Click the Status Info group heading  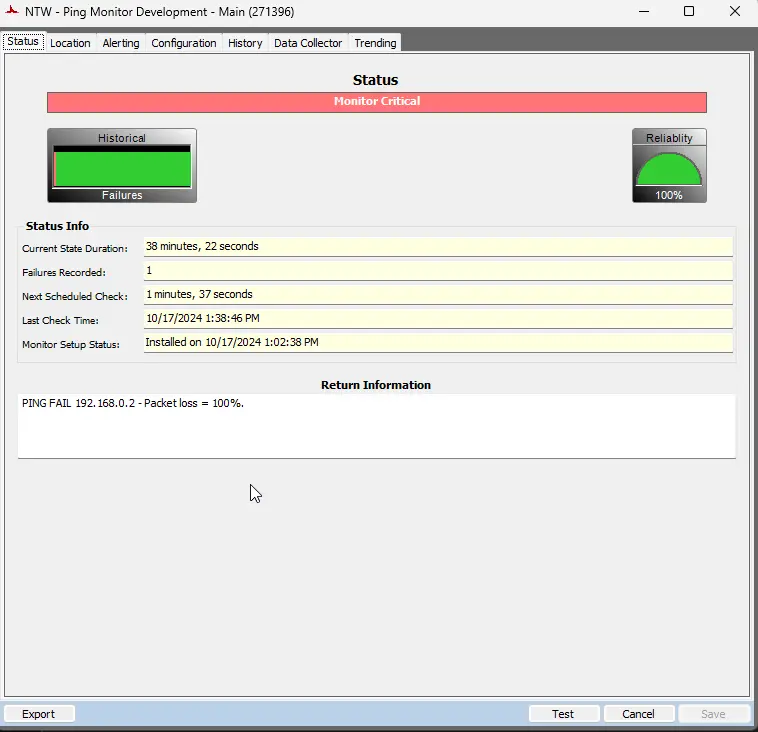[57, 226]
